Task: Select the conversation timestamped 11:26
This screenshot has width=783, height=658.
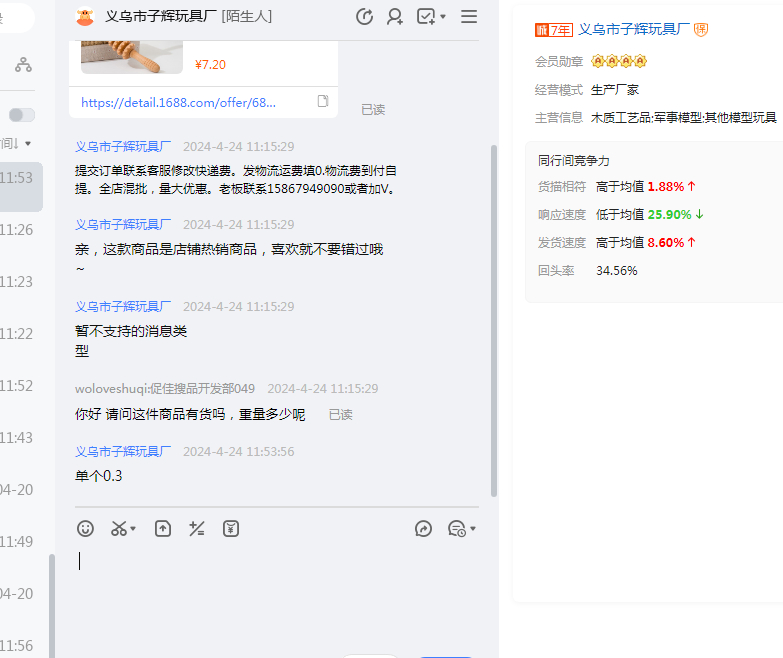Action: tap(17, 230)
